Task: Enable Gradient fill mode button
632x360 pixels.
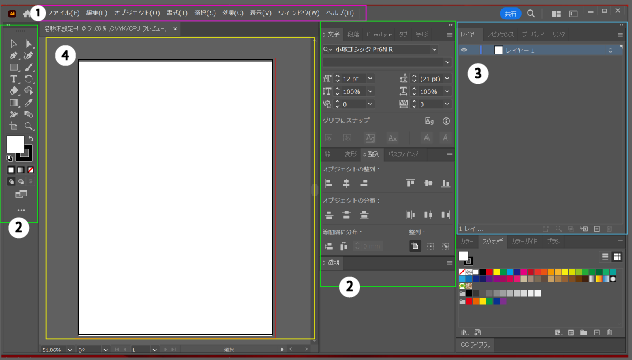Action: pyautogui.click(x=21, y=170)
